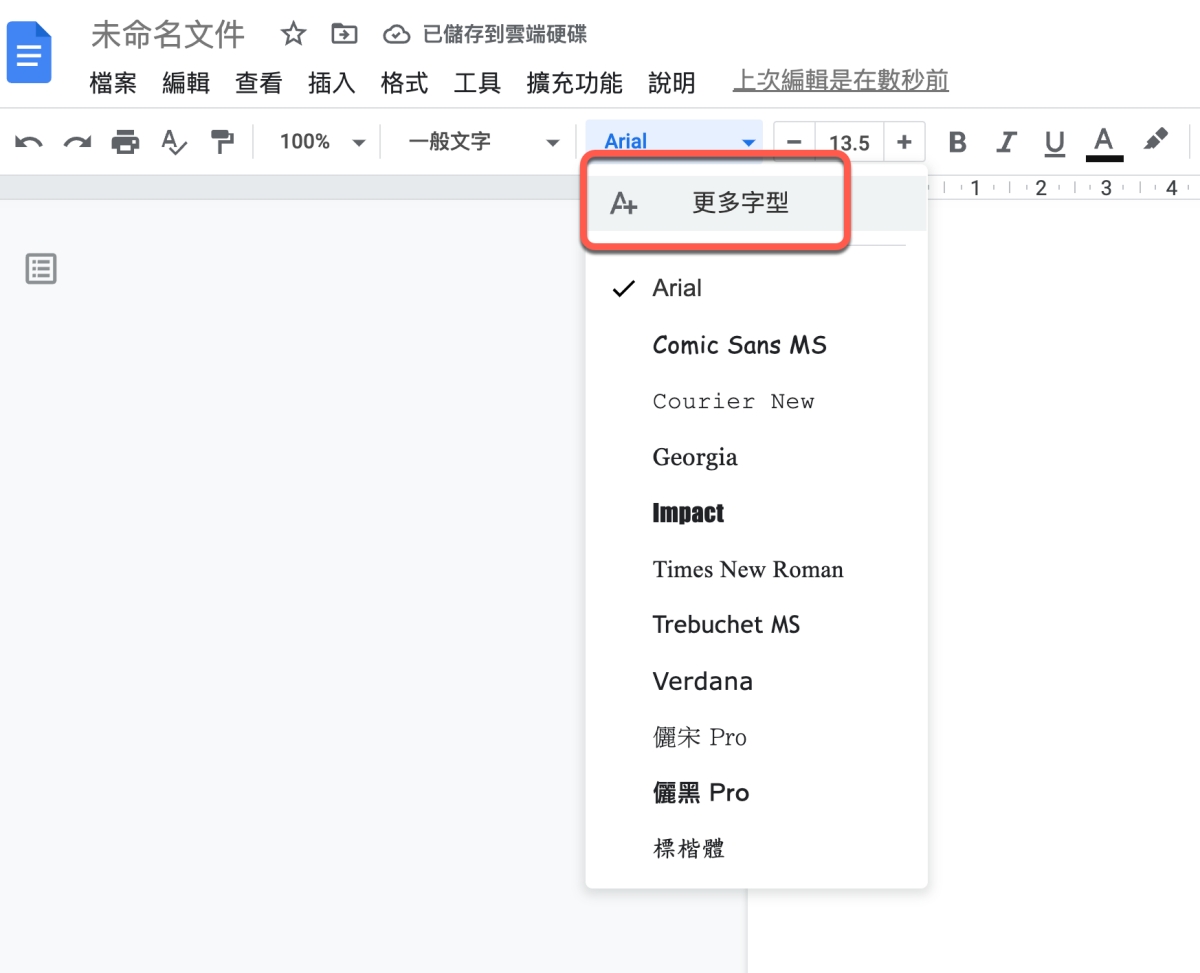Open the 格式 menu

point(405,83)
